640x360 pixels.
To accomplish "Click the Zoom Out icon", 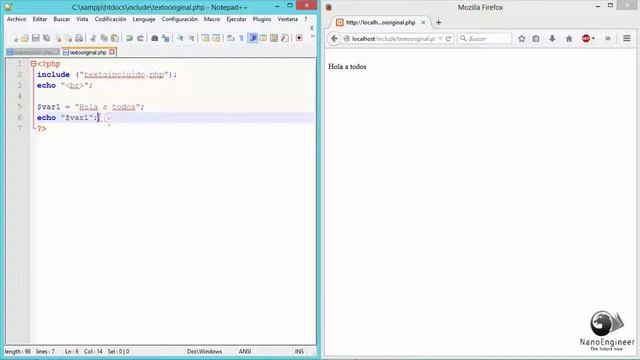I will tap(191, 38).
